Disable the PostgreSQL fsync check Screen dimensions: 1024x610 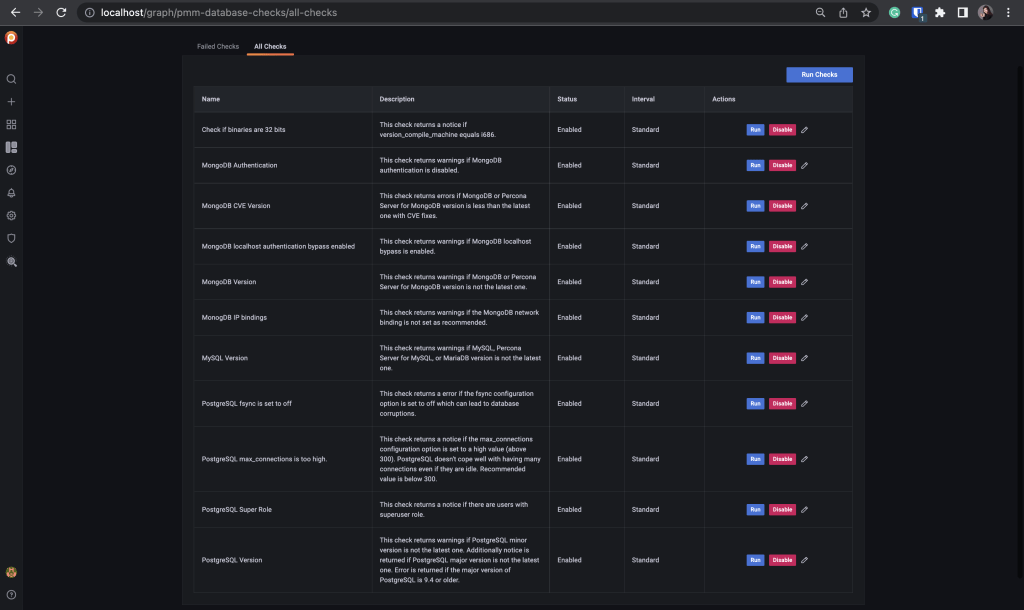pos(782,404)
